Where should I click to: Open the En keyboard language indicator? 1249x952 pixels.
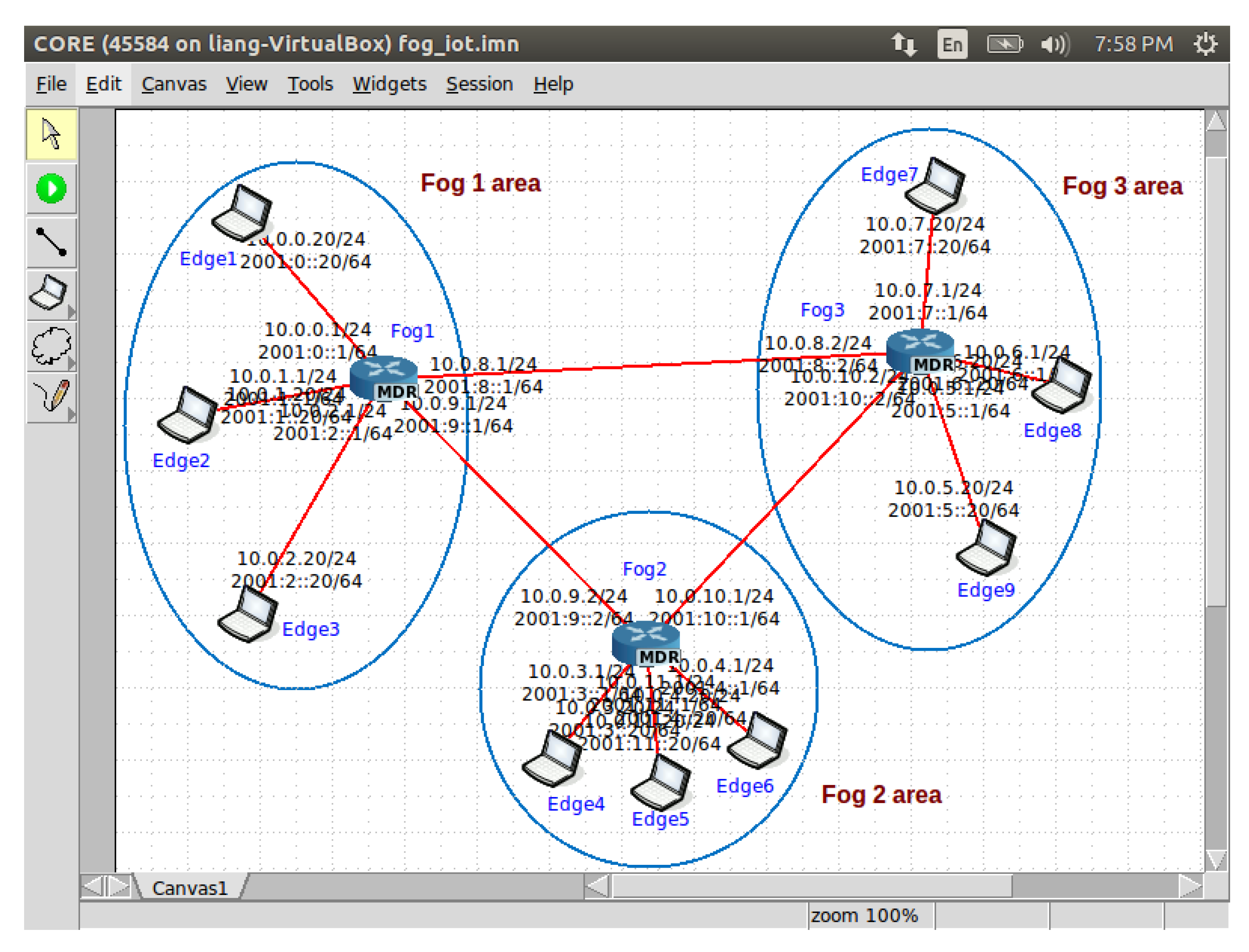pyautogui.click(x=952, y=44)
